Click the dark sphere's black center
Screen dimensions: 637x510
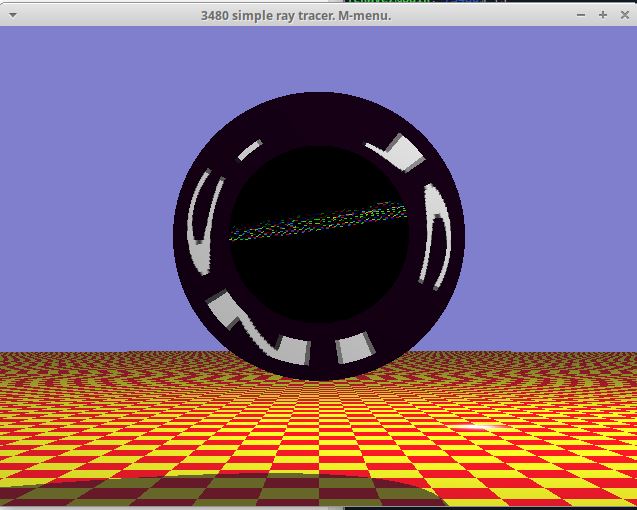319,235
